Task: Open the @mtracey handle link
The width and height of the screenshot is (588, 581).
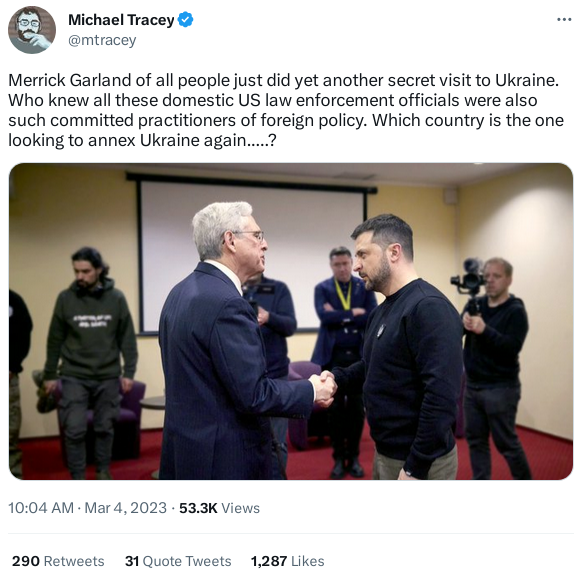Action: coord(102,40)
